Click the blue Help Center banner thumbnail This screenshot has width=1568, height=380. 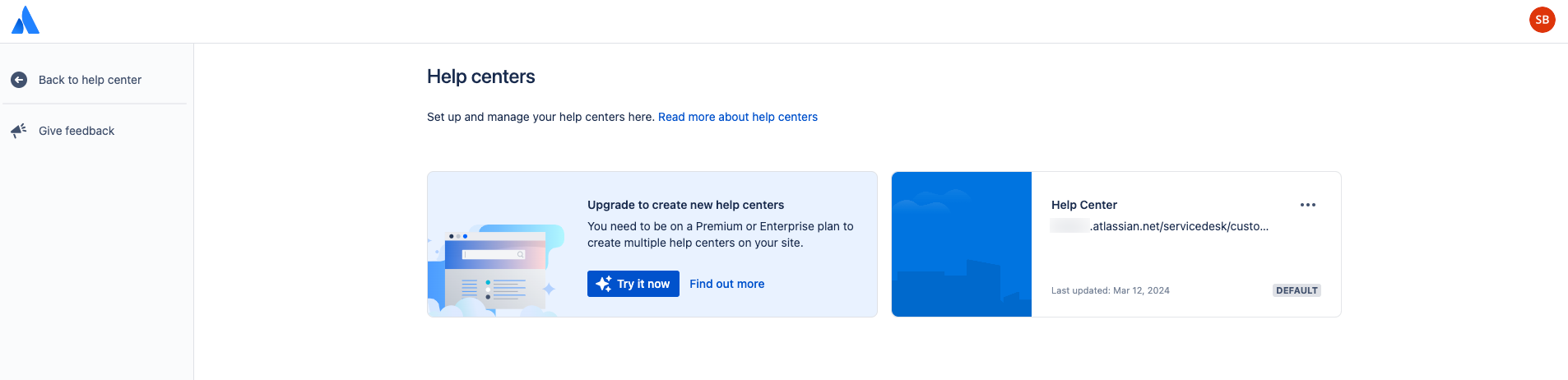click(961, 244)
